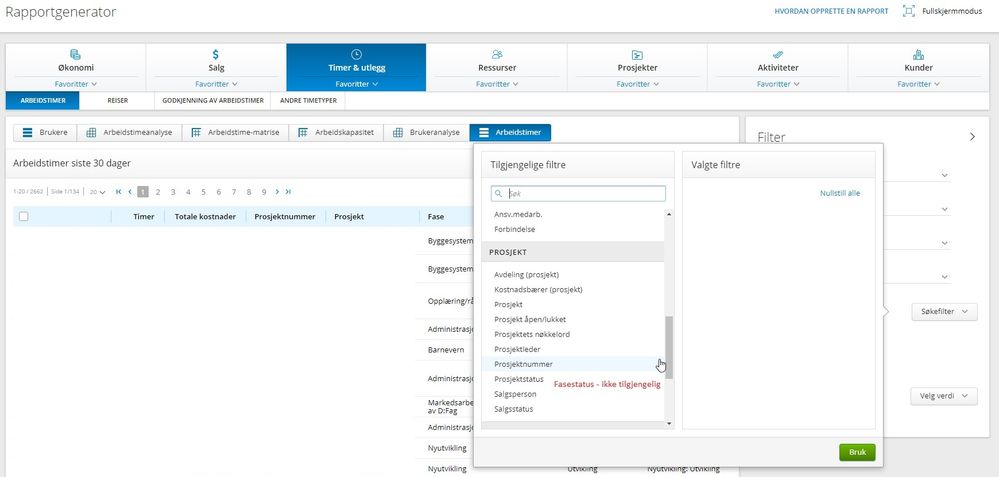Open the Arbeidstimeanalyse report view

pyautogui.click(x=129, y=132)
